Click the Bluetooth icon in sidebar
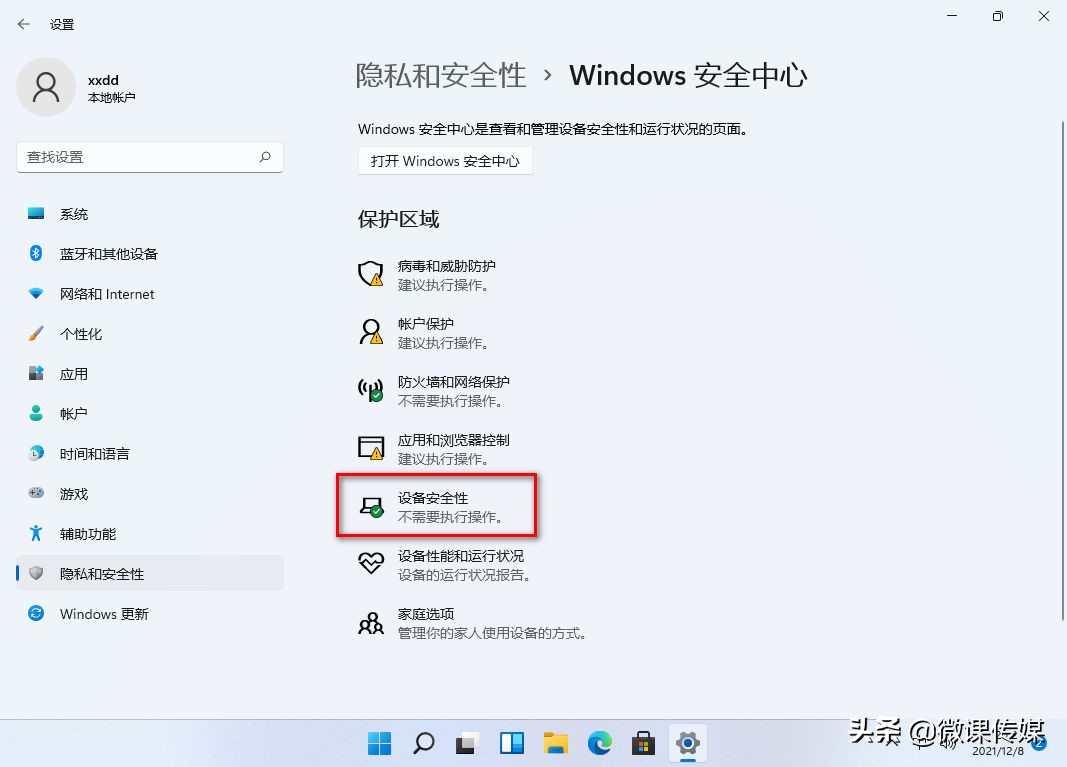This screenshot has height=767, width=1067. tap(36, 254)
